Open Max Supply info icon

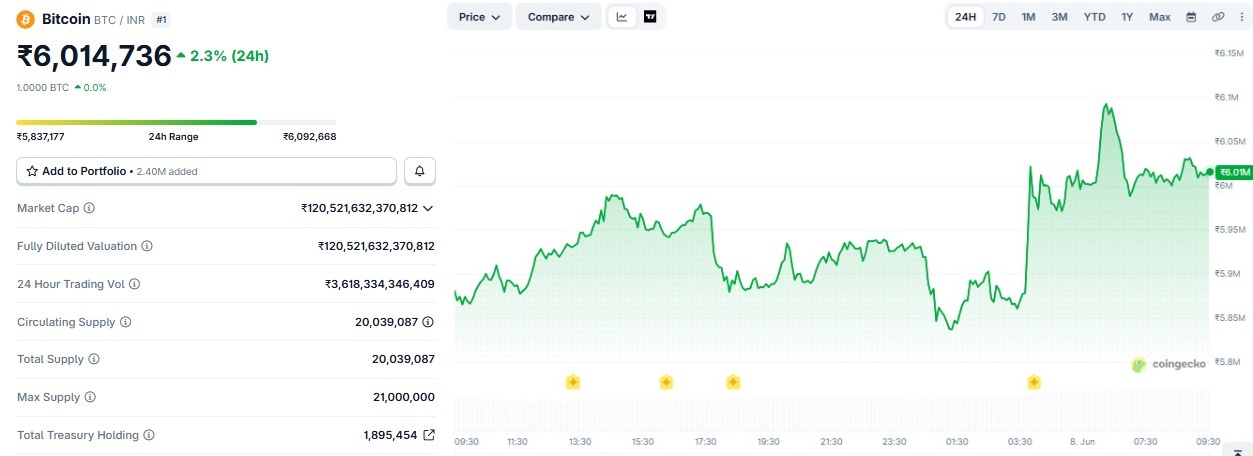(x=89, y=397)
